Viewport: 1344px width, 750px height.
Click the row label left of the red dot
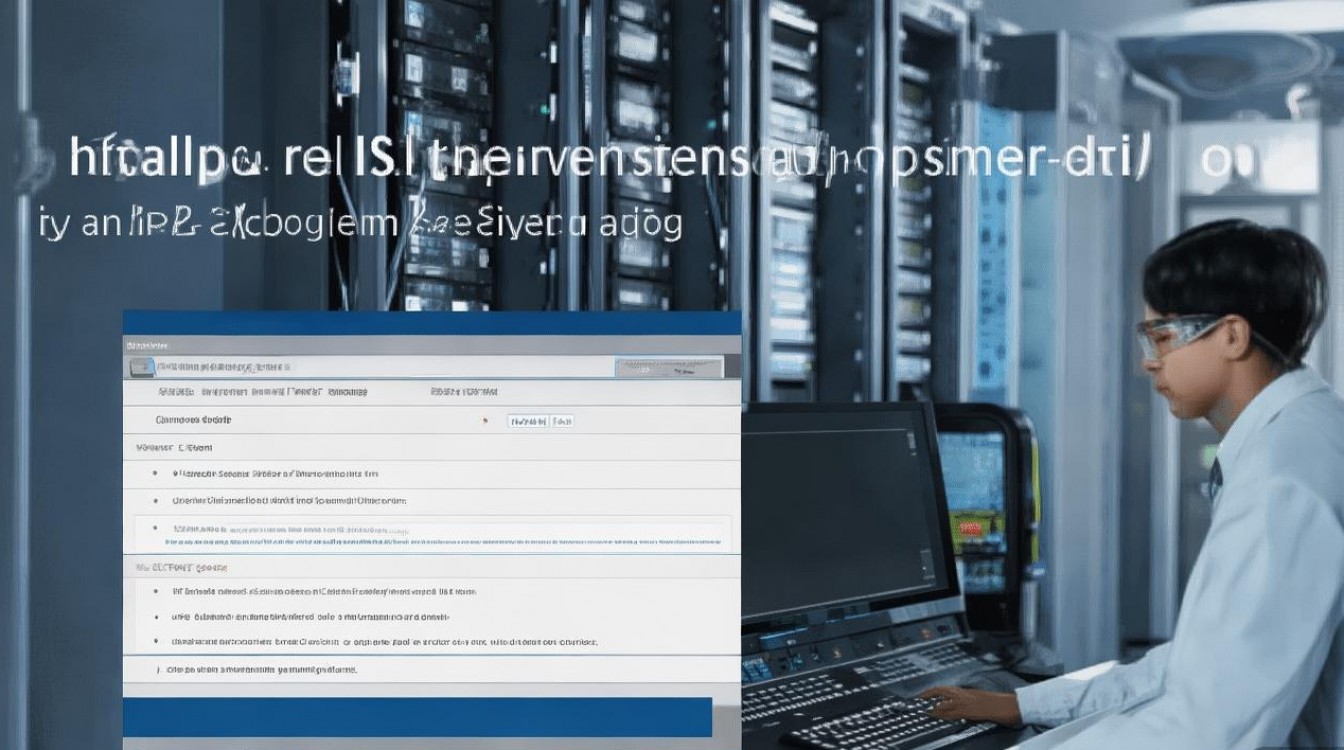(193, 421)
